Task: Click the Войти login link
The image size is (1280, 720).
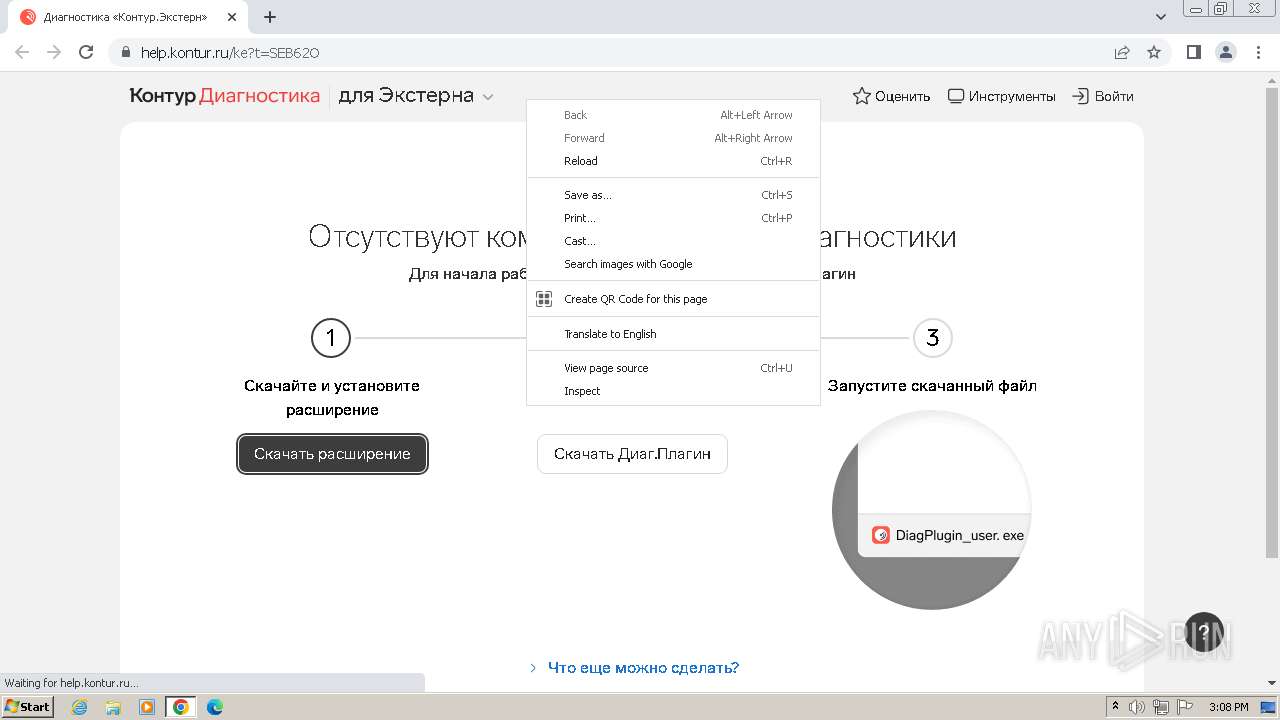Action: [1103, 96]
